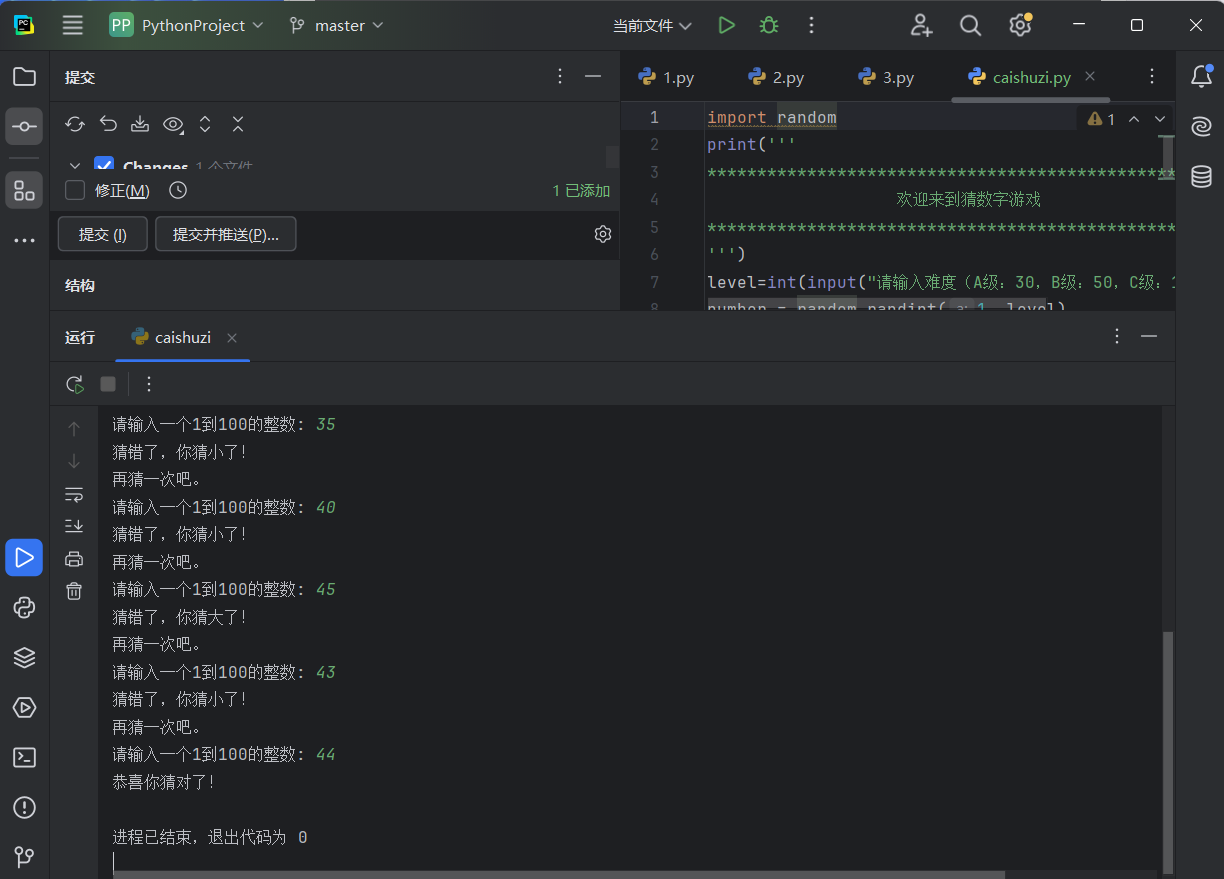Toggle scroll to end of console

pos(74,525)
